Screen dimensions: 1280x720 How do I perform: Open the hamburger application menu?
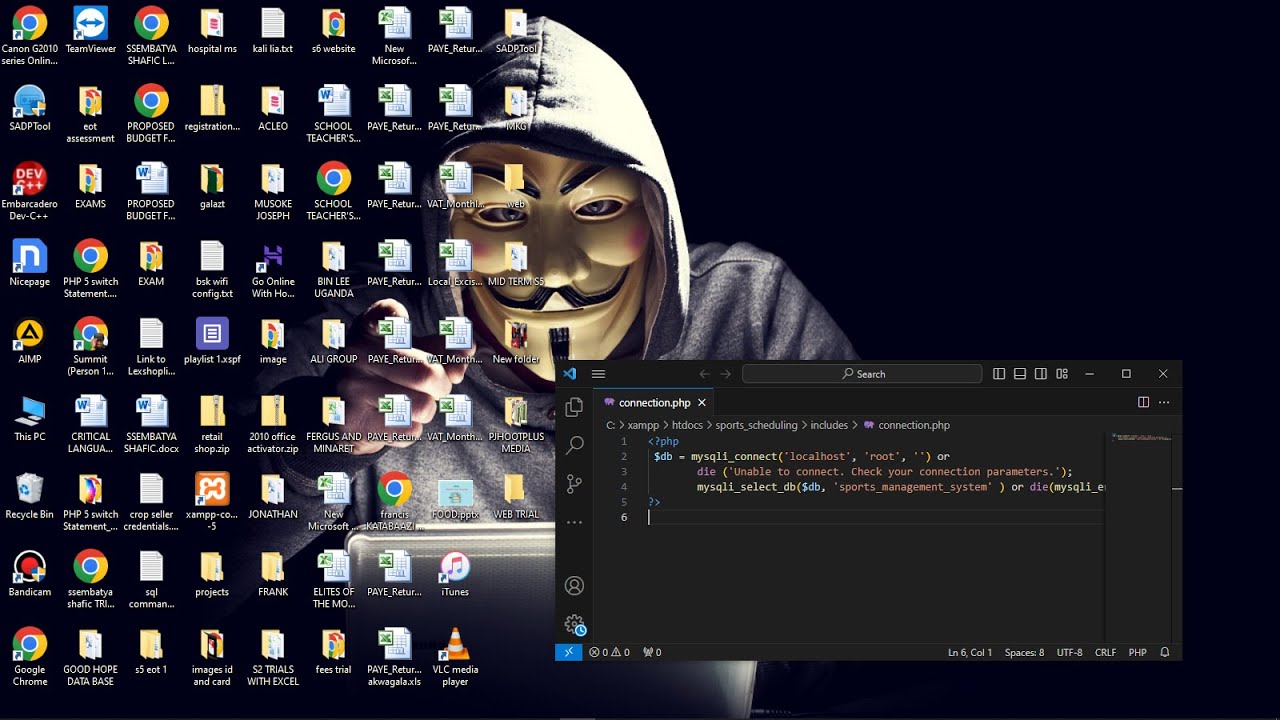(598, 374)
